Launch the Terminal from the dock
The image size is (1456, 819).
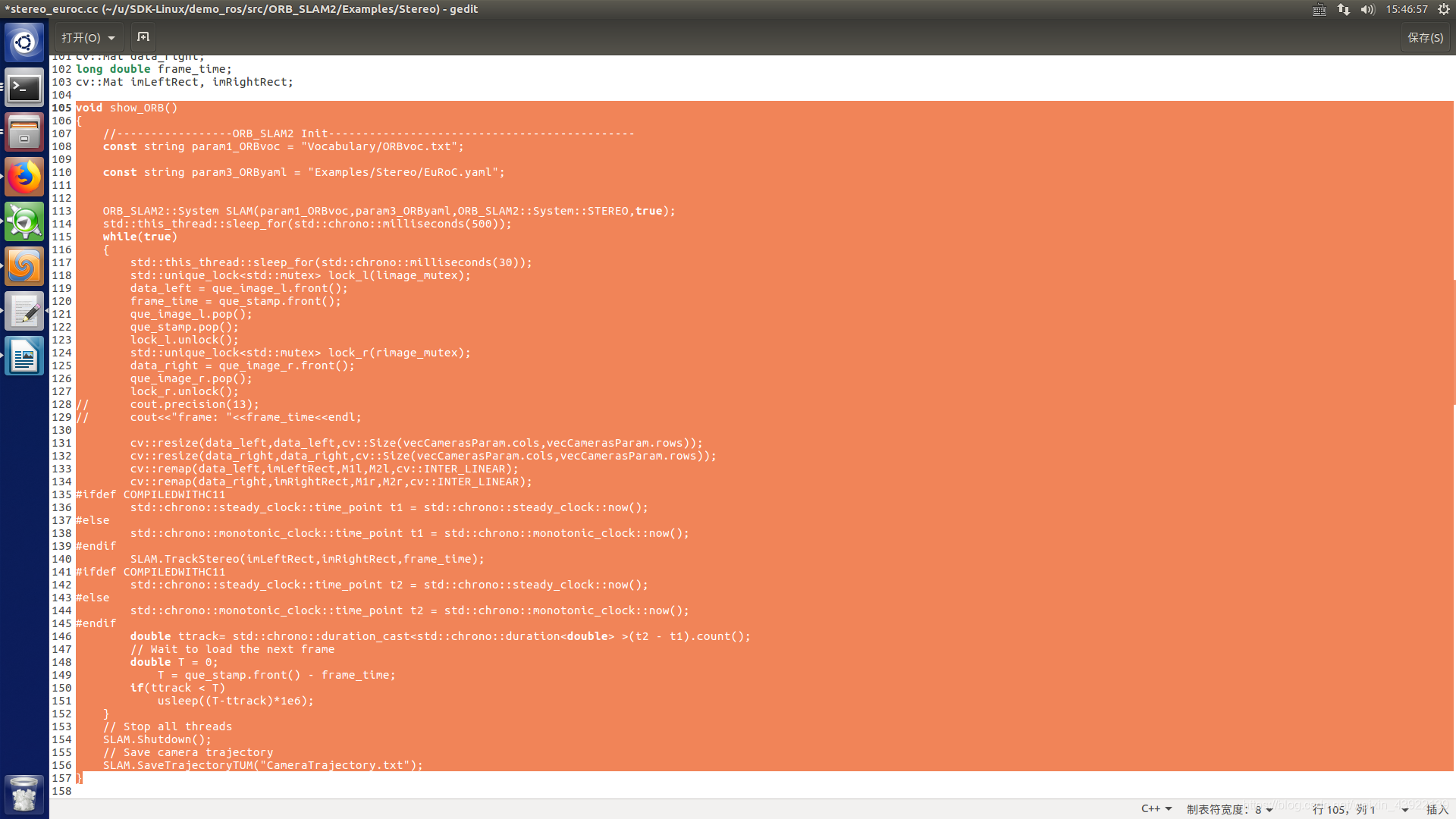tap(24, 88)
